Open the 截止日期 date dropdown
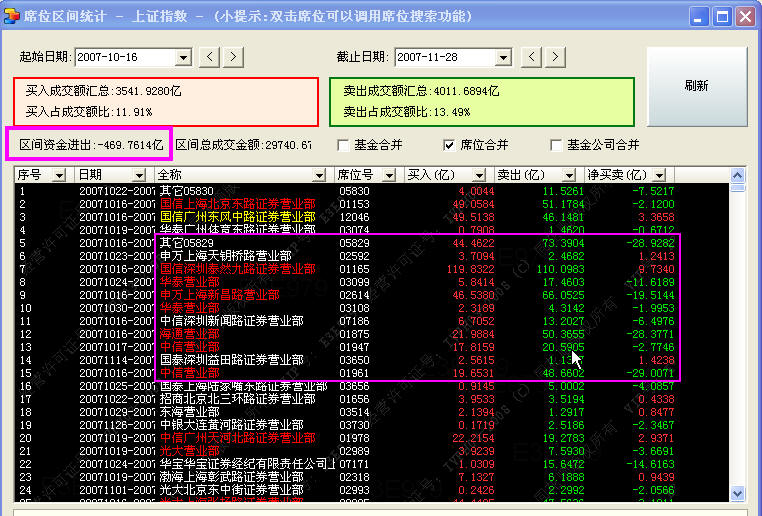 [x=506, y=57]
